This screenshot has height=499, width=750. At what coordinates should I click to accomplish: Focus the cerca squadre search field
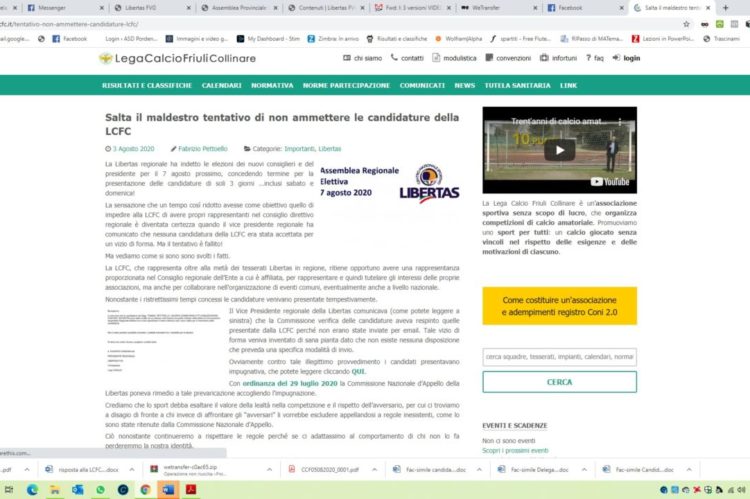(560, 357)
